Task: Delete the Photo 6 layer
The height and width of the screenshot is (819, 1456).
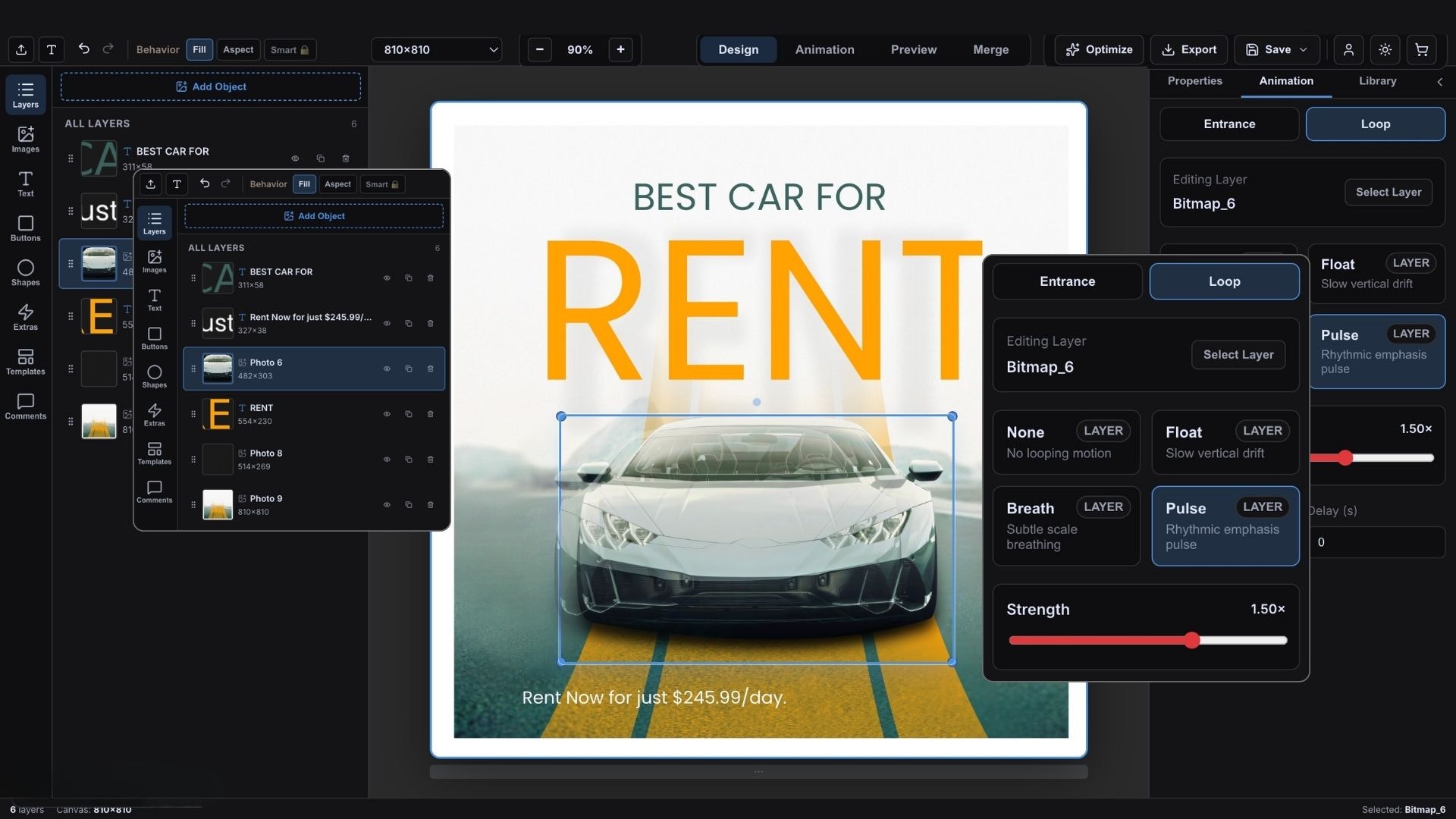Action: pos(430,369)
